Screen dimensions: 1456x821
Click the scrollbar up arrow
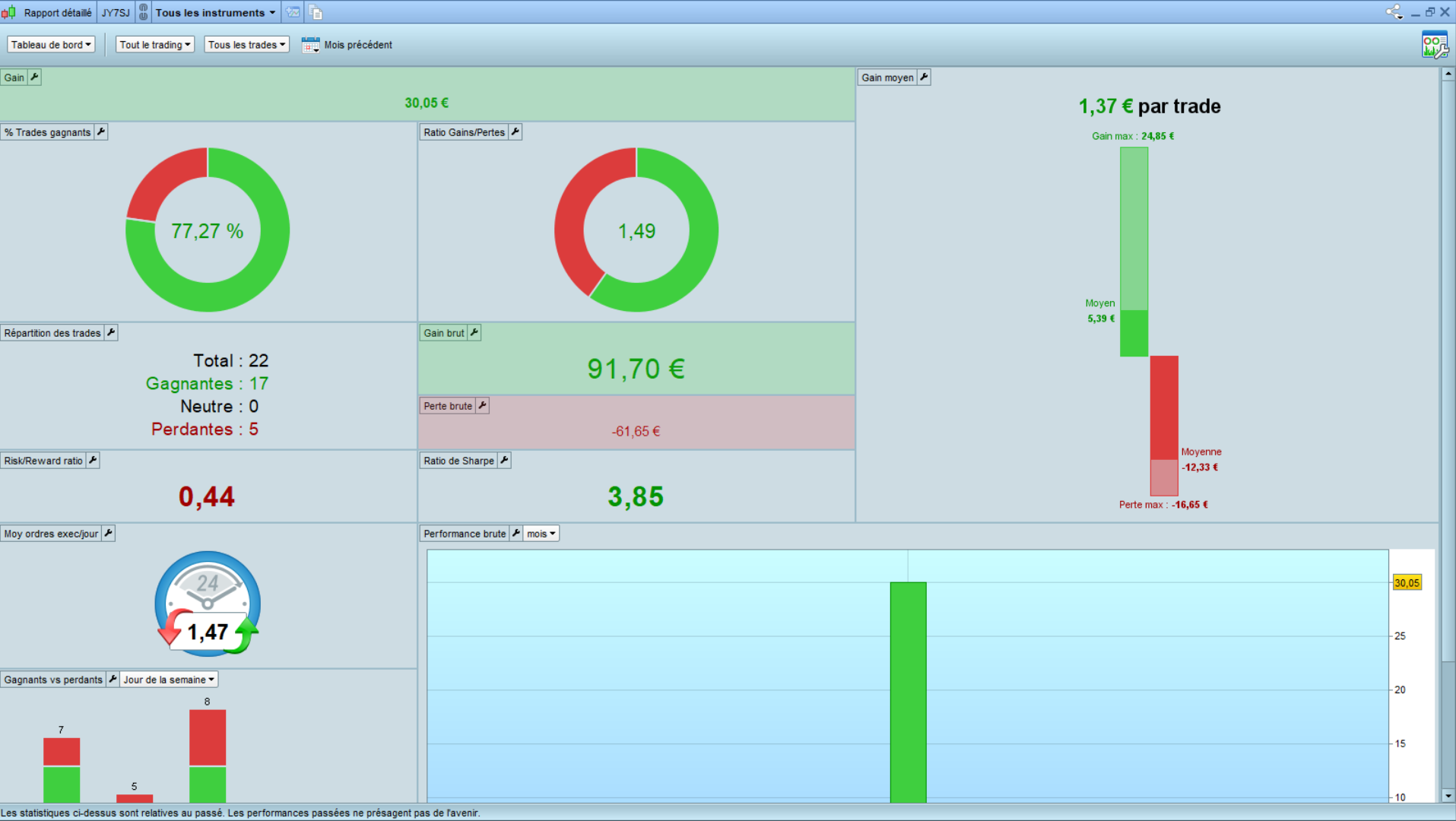coord(1448,74)
